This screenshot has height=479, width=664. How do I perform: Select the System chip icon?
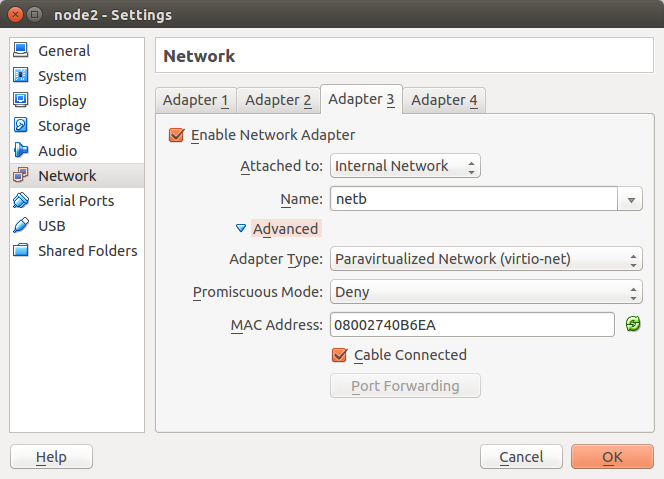20,76
